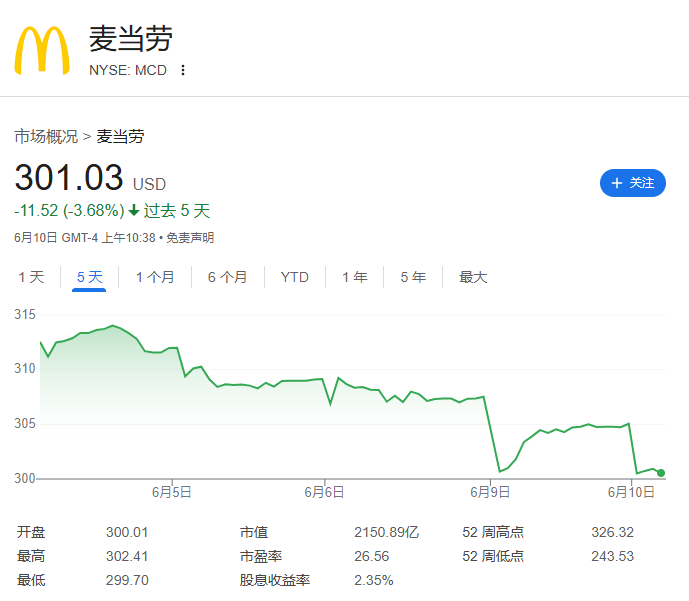Show the 1 年 chart range
The width and height of the screenshot is (689, 601).
355,277
